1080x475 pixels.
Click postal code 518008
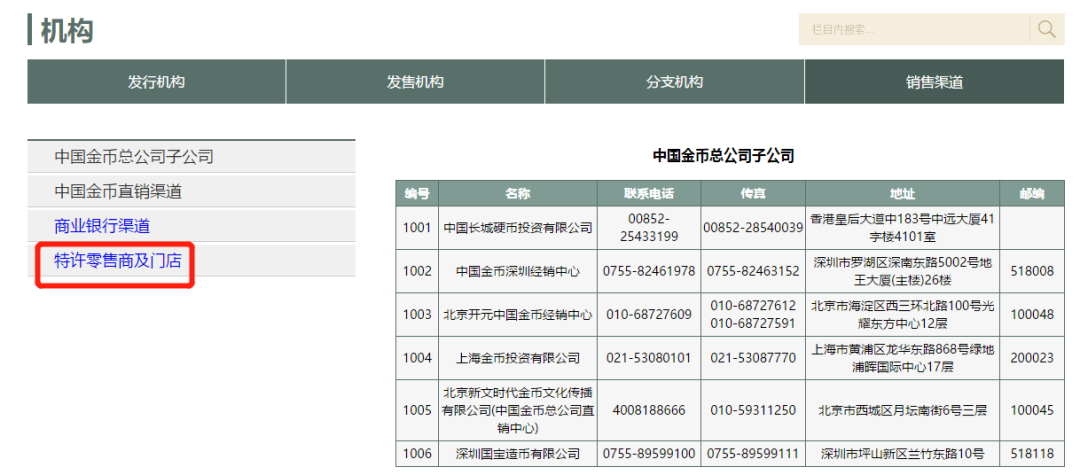coord(1032,271)
